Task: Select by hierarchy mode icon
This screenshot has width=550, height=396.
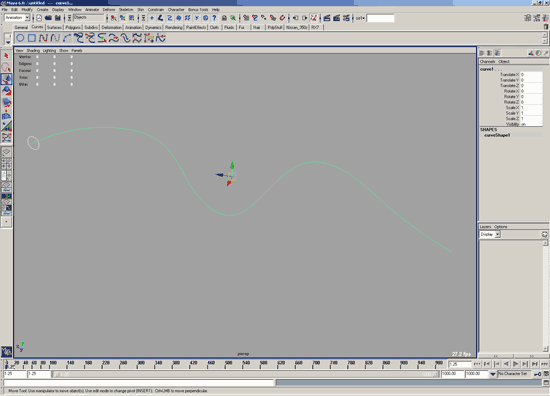Action: point(113,18)
